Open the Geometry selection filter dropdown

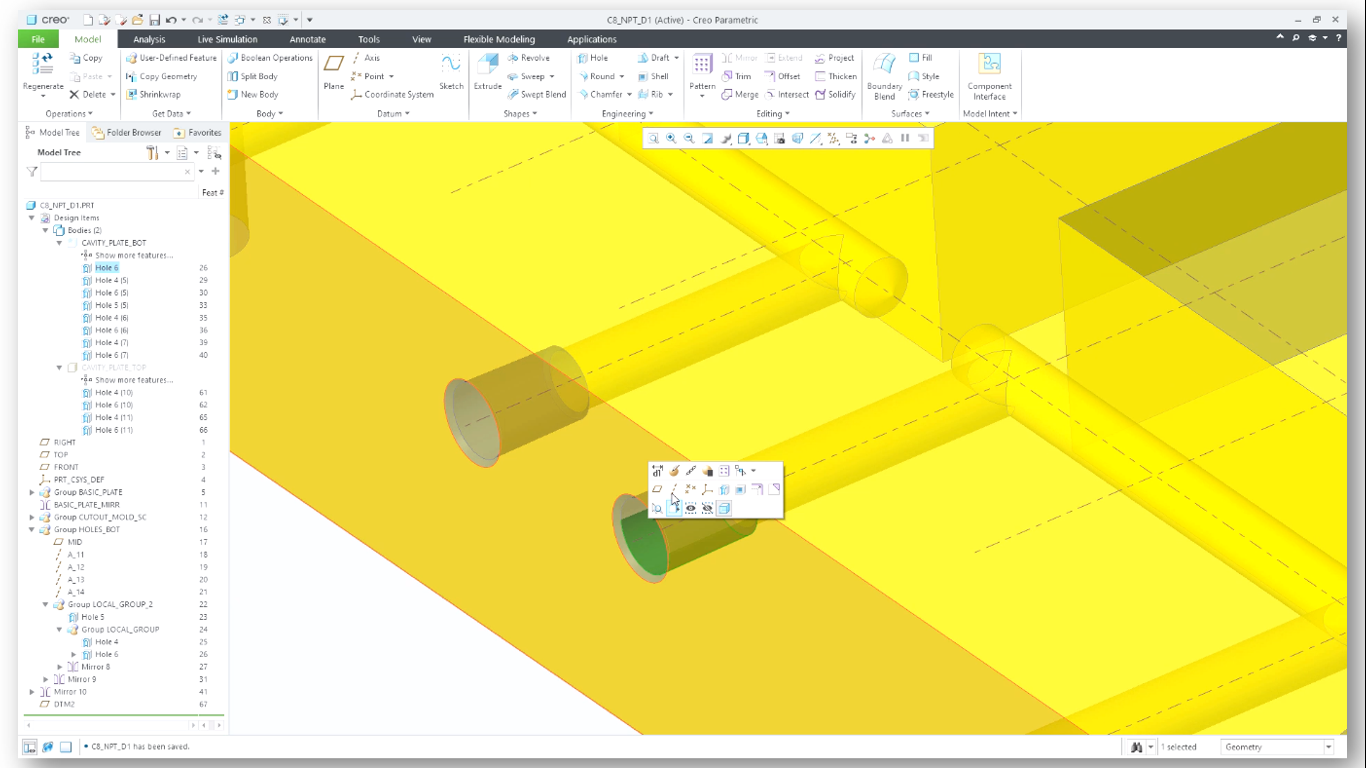(x=1328, y=747)
